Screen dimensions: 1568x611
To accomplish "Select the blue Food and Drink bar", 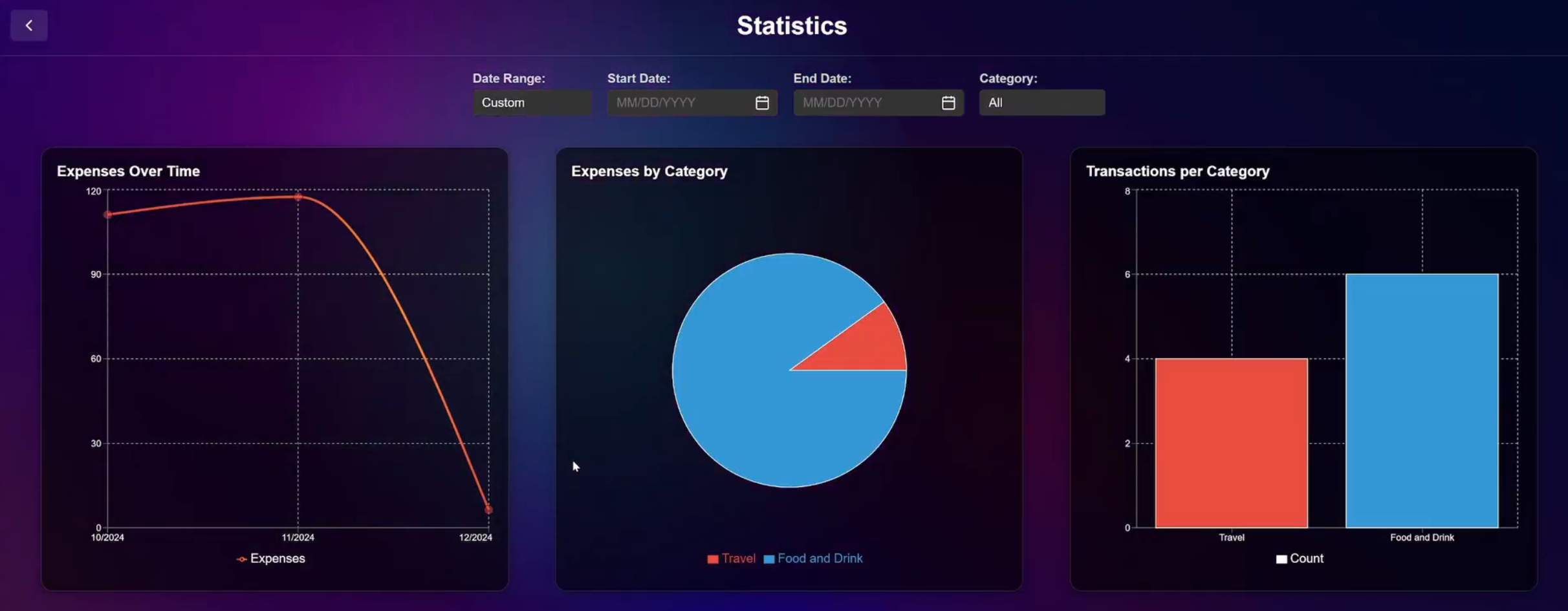I will (1421, 401).
